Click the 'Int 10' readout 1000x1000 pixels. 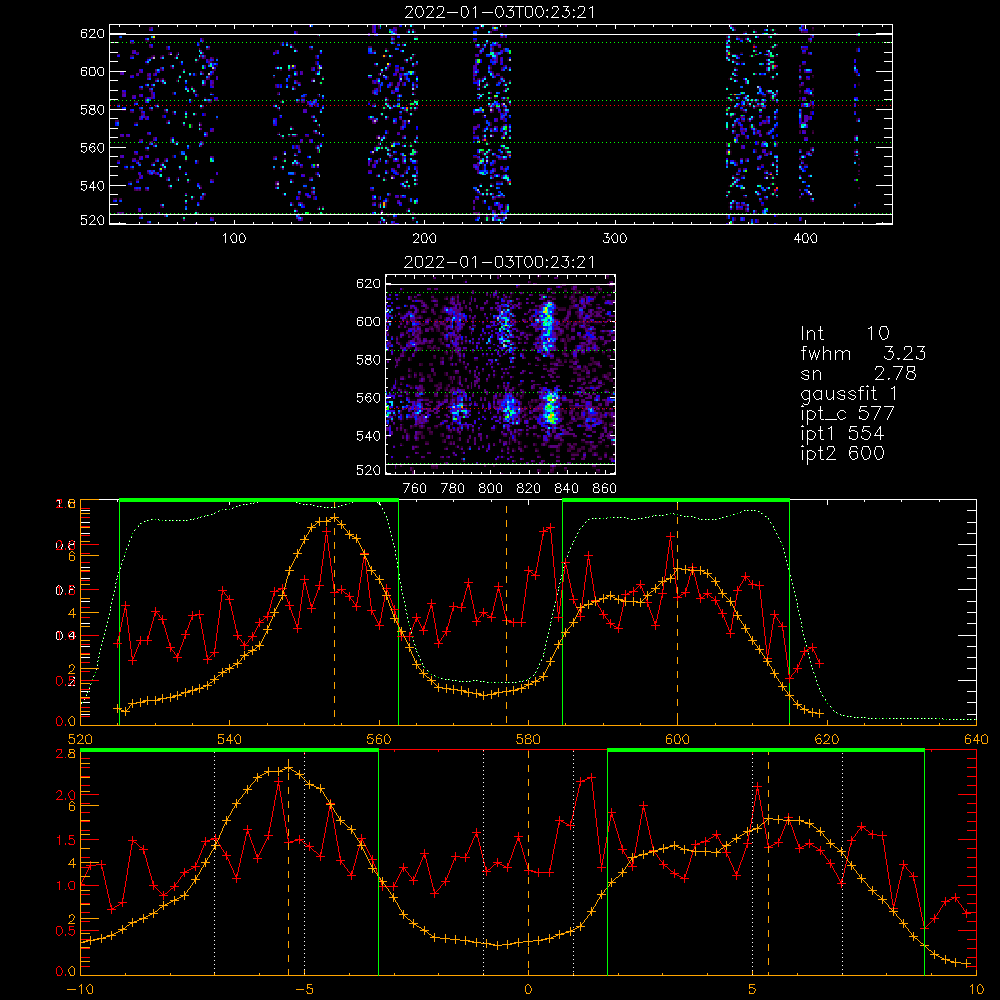pos(845,333)
